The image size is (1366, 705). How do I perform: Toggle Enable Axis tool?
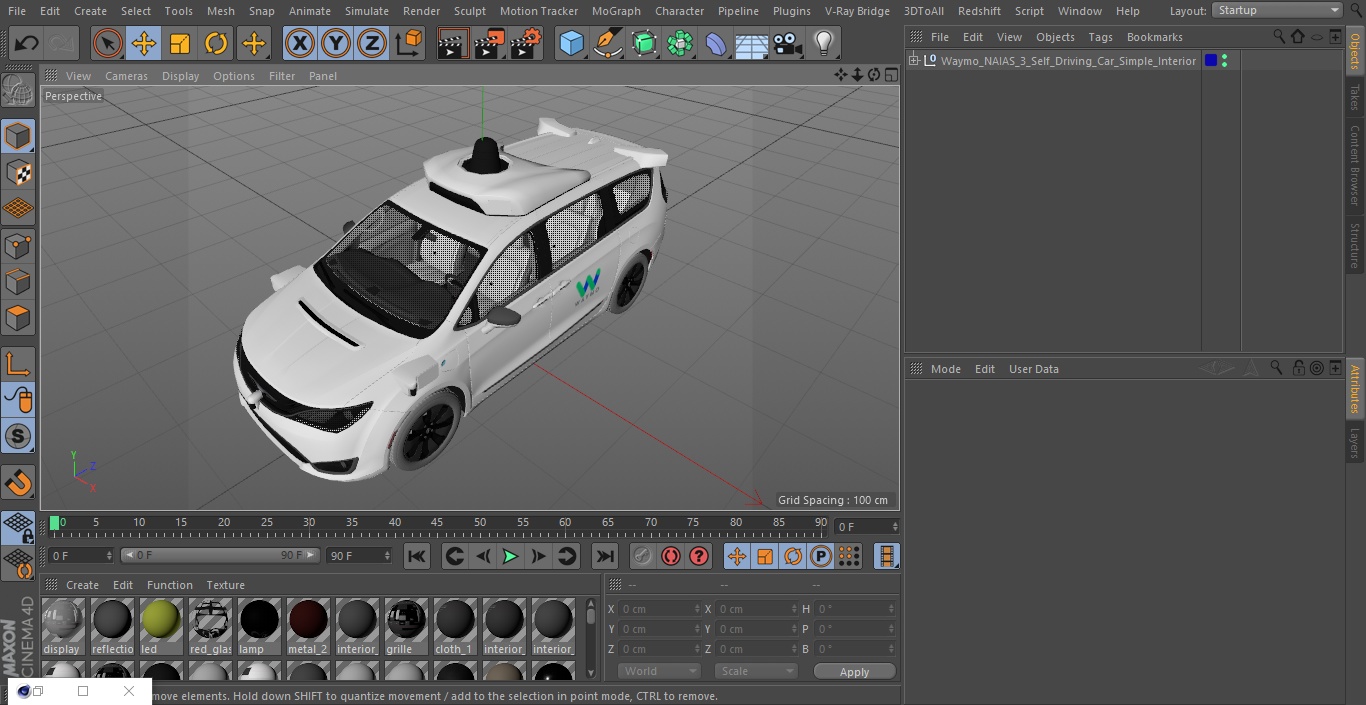click(18, 364)
